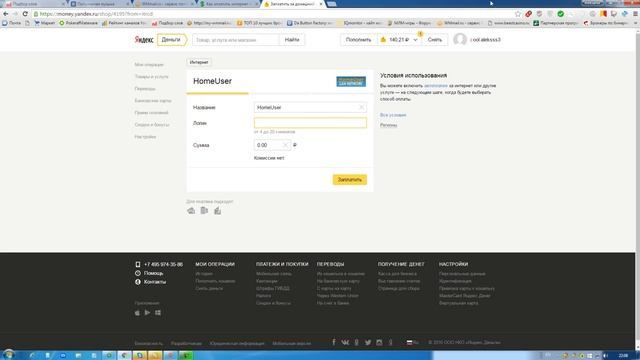The height and width of the screenshot is (360, 640).
Task: Open Товары и услуги in sidebar
Action: click(151, 76)
